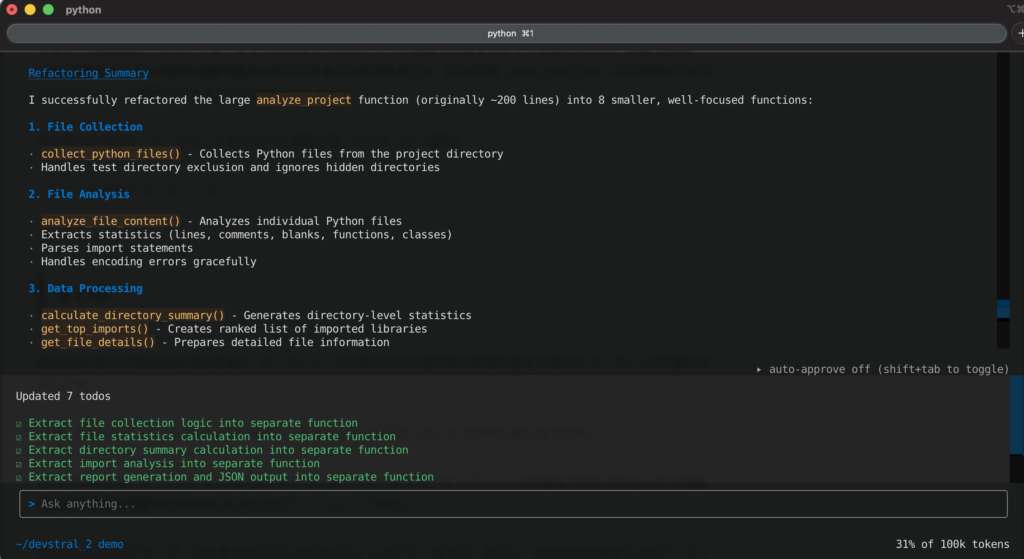The width and height of the screenshot is (1024, 559).
Task: Click the highlighted analyze file content() name
Action: click(x=110, y=221)
